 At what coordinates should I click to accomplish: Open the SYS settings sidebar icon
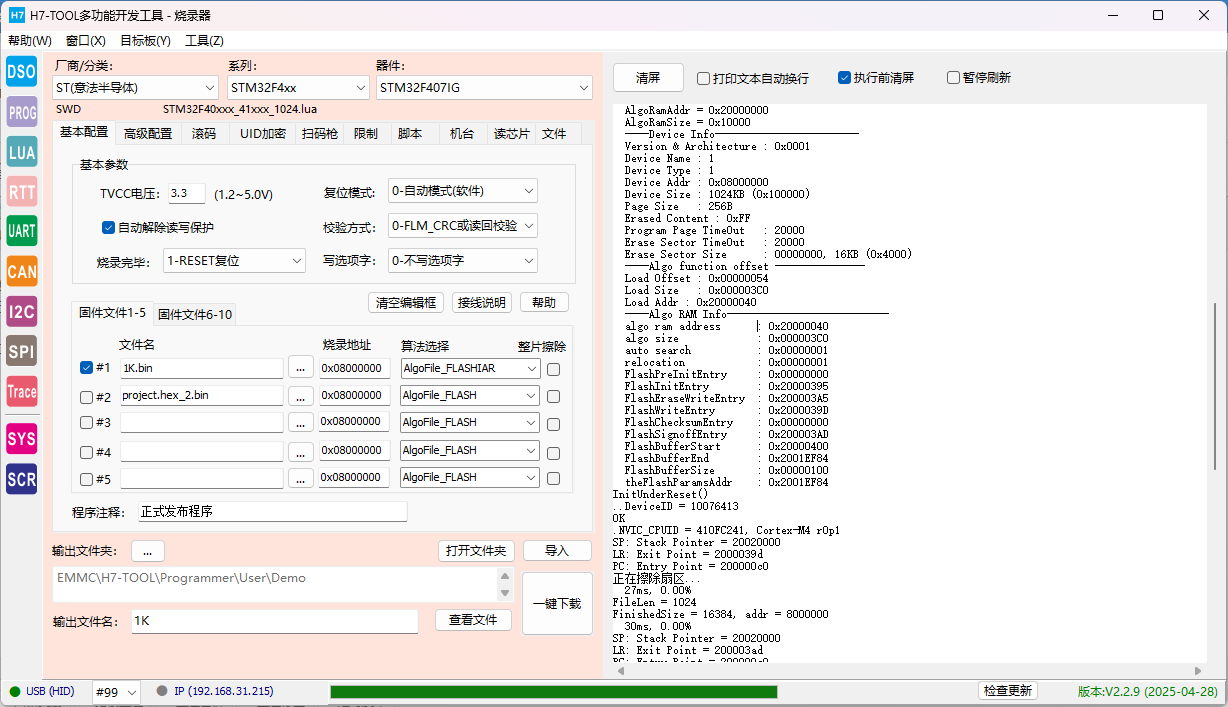coord(22,439)
